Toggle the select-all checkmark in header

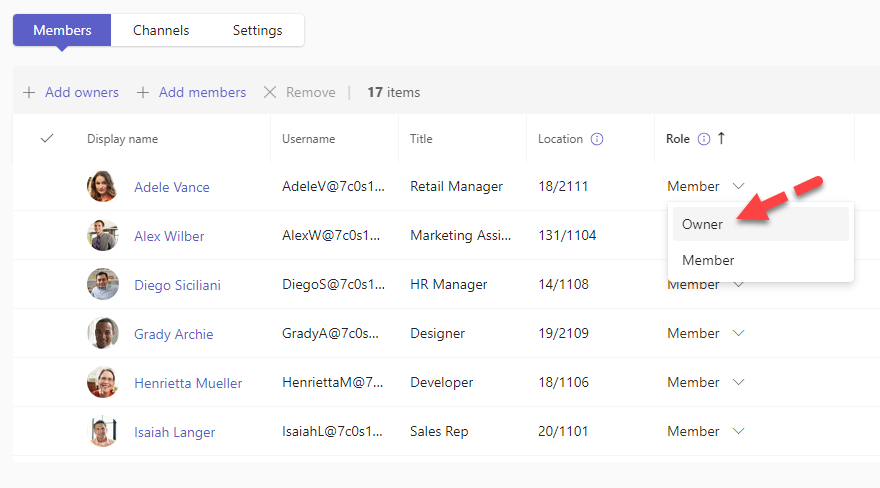[47, 138]
